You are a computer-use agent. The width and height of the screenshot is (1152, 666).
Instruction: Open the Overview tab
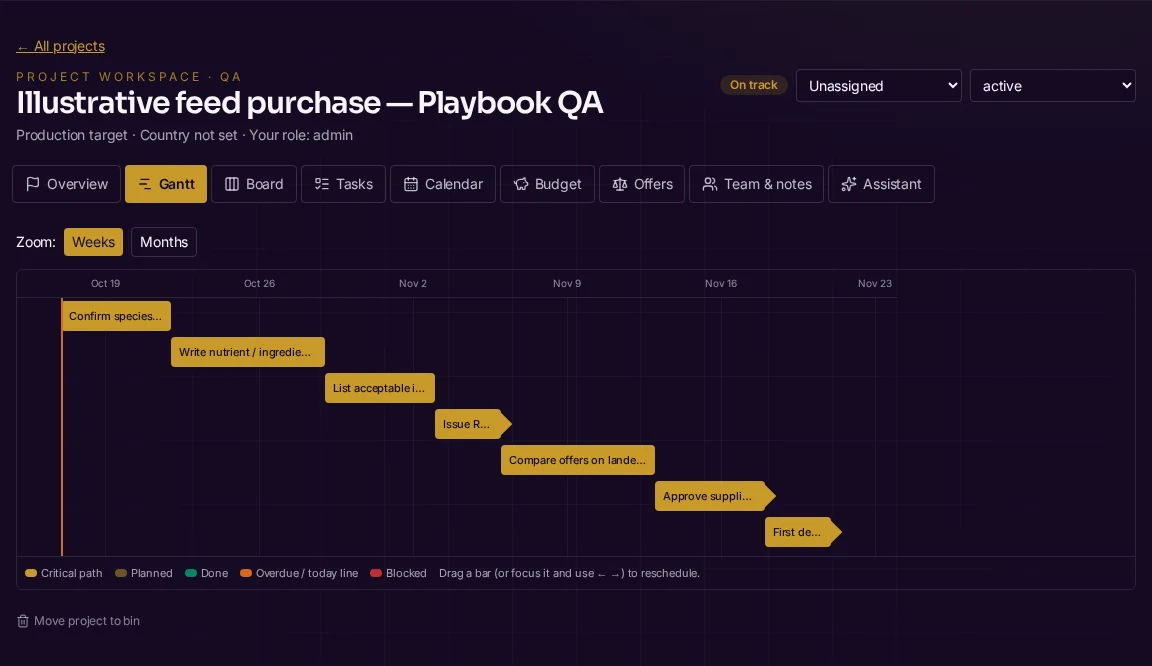[66, 184]
